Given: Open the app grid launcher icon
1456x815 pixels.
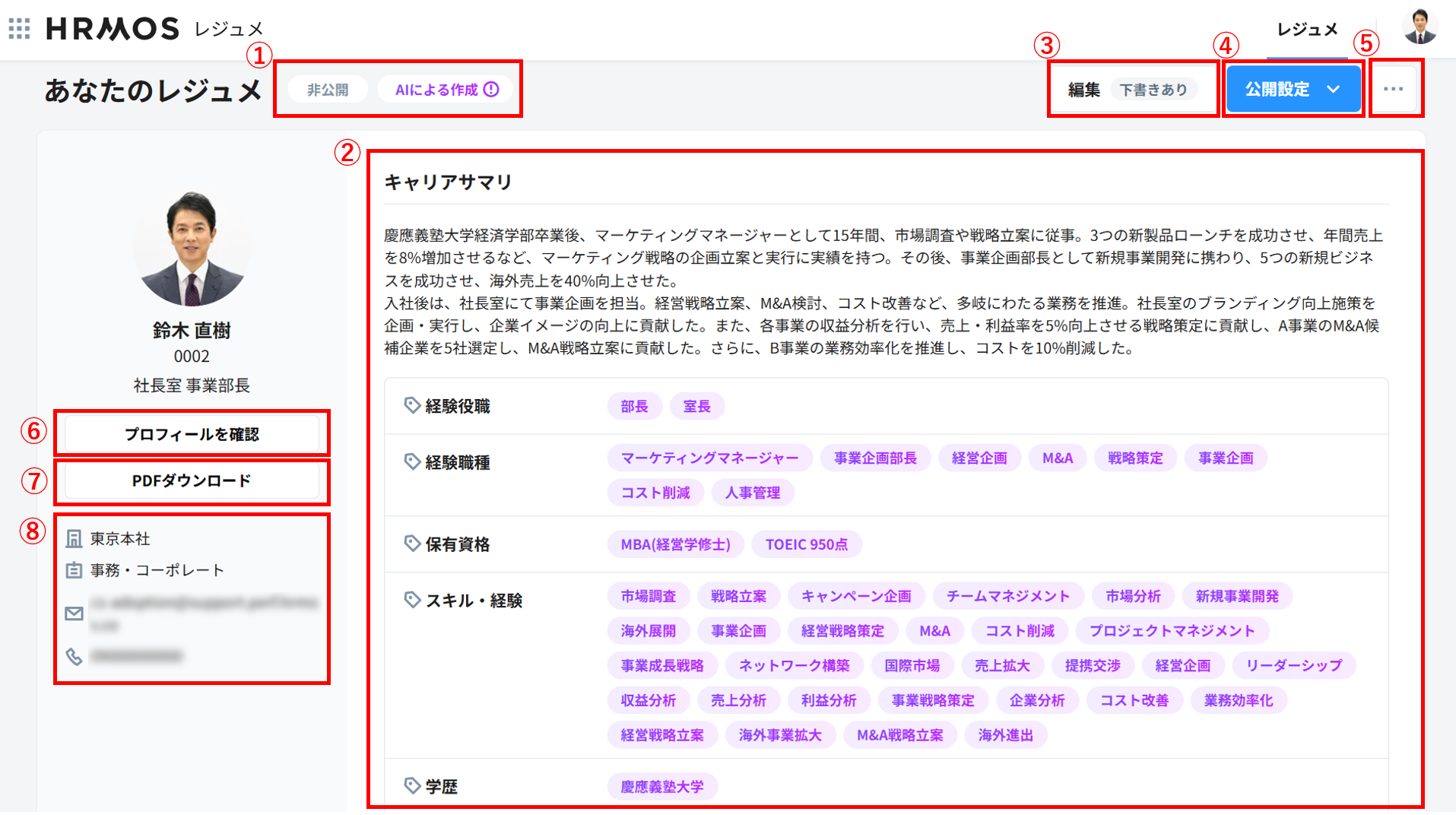Looking at the screenshot, I should point(19,29).
